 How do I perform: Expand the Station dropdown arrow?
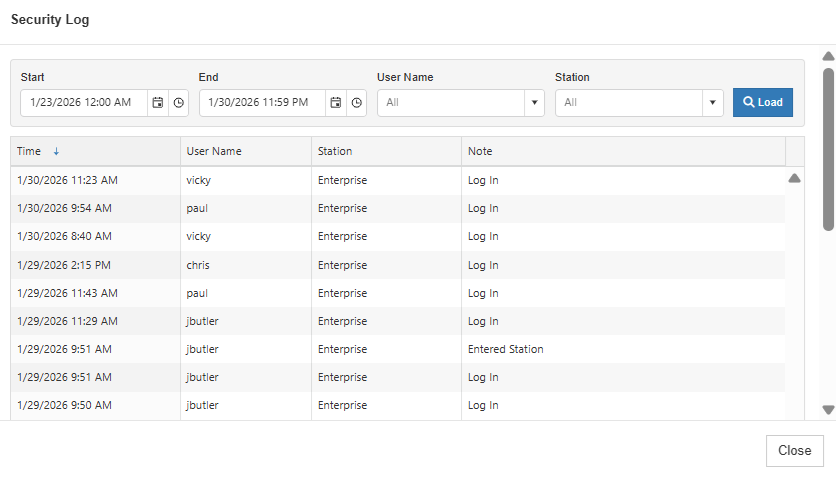pos(712,103)
